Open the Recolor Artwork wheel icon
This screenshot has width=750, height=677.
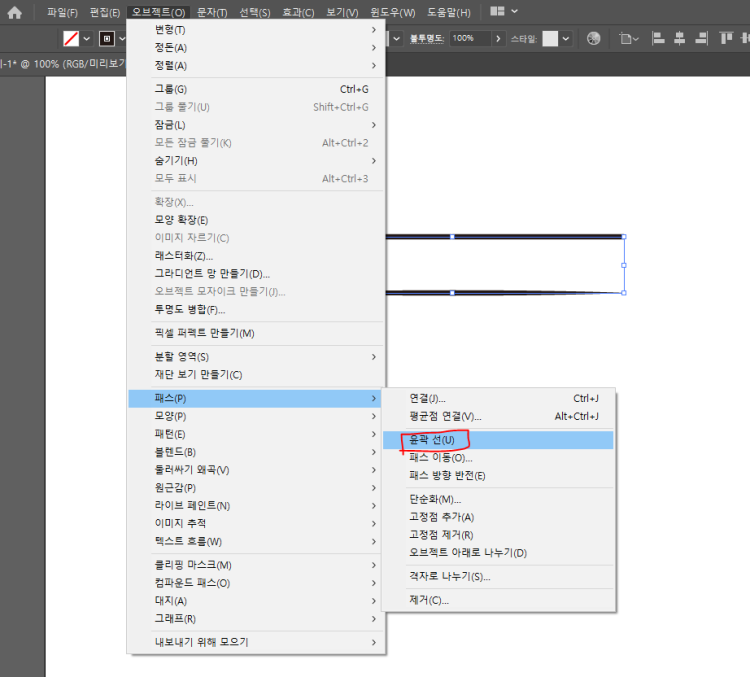click(594, 38)
